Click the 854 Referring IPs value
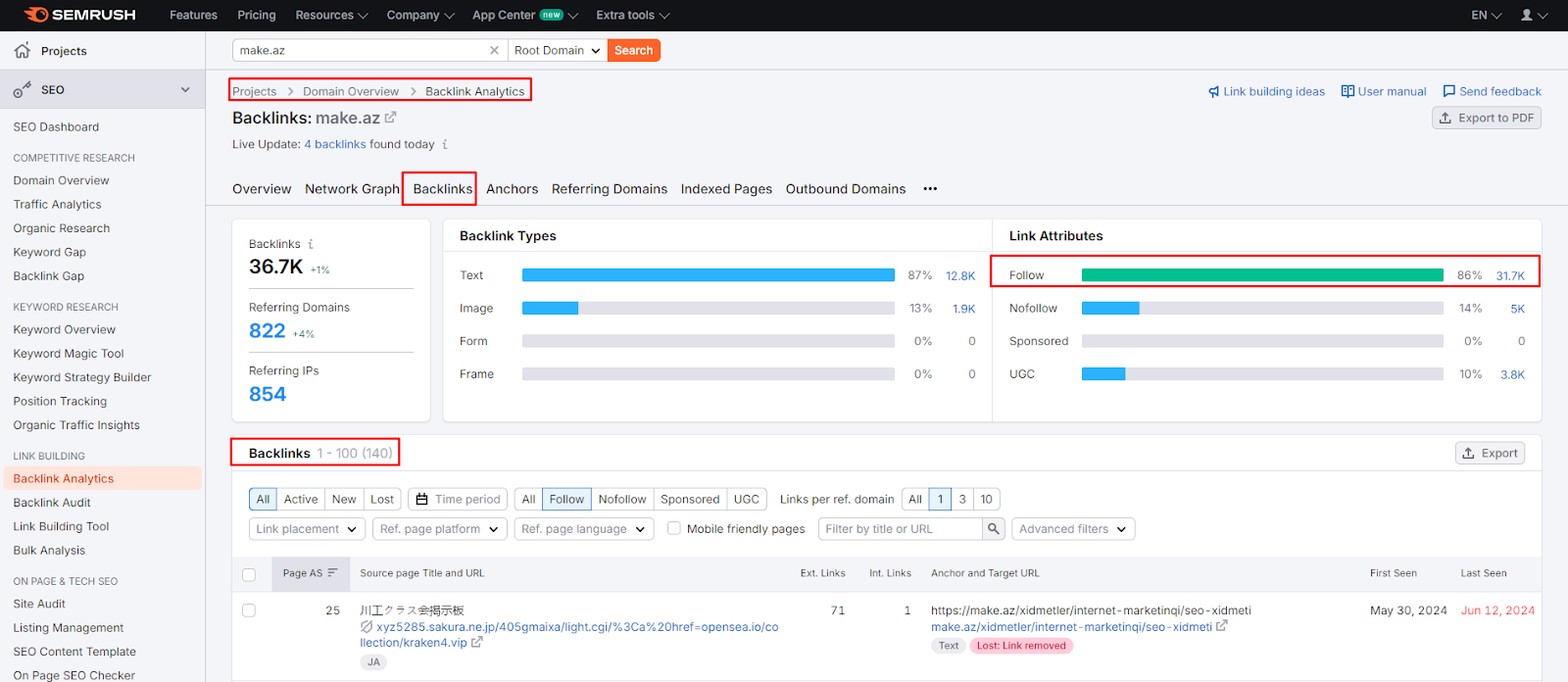Viewport: 1568px width, 682px height. coord(268,394)
